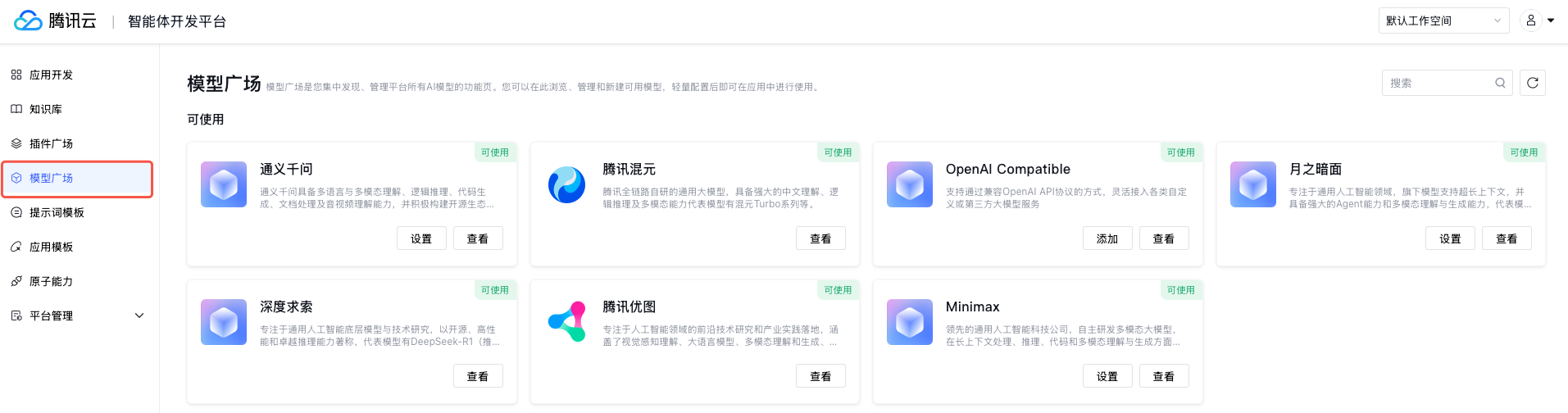Open the 默认工作空间 workspace dropdown

pyautogui.click(x=1443, y=20)
